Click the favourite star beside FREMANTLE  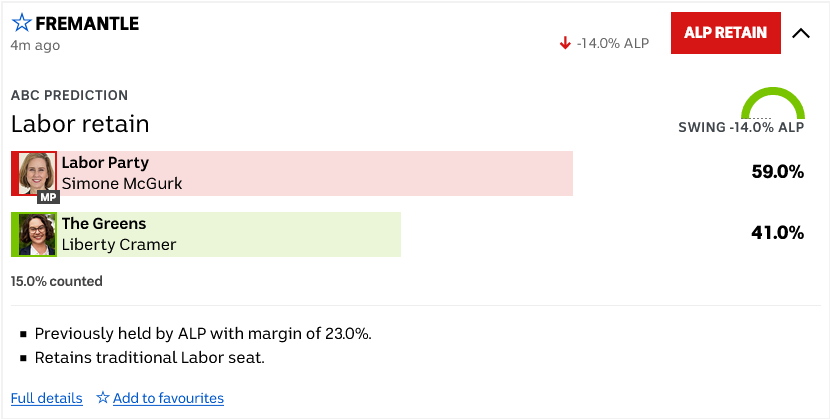point(21,23)
